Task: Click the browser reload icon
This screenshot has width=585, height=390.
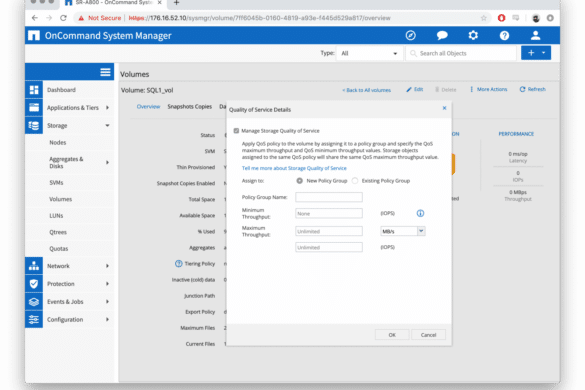Action: pos(63,18)
